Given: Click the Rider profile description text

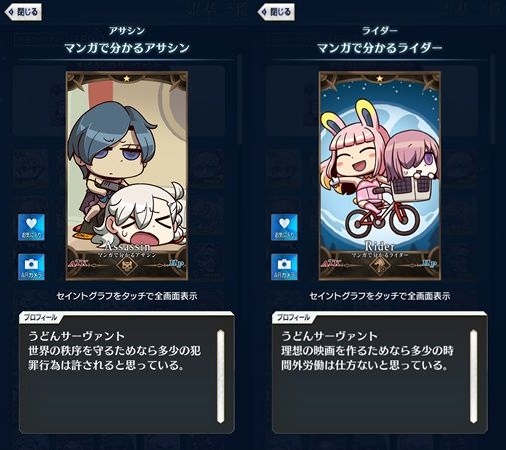Looking at the screenshot, I should (x=367, y=351).
